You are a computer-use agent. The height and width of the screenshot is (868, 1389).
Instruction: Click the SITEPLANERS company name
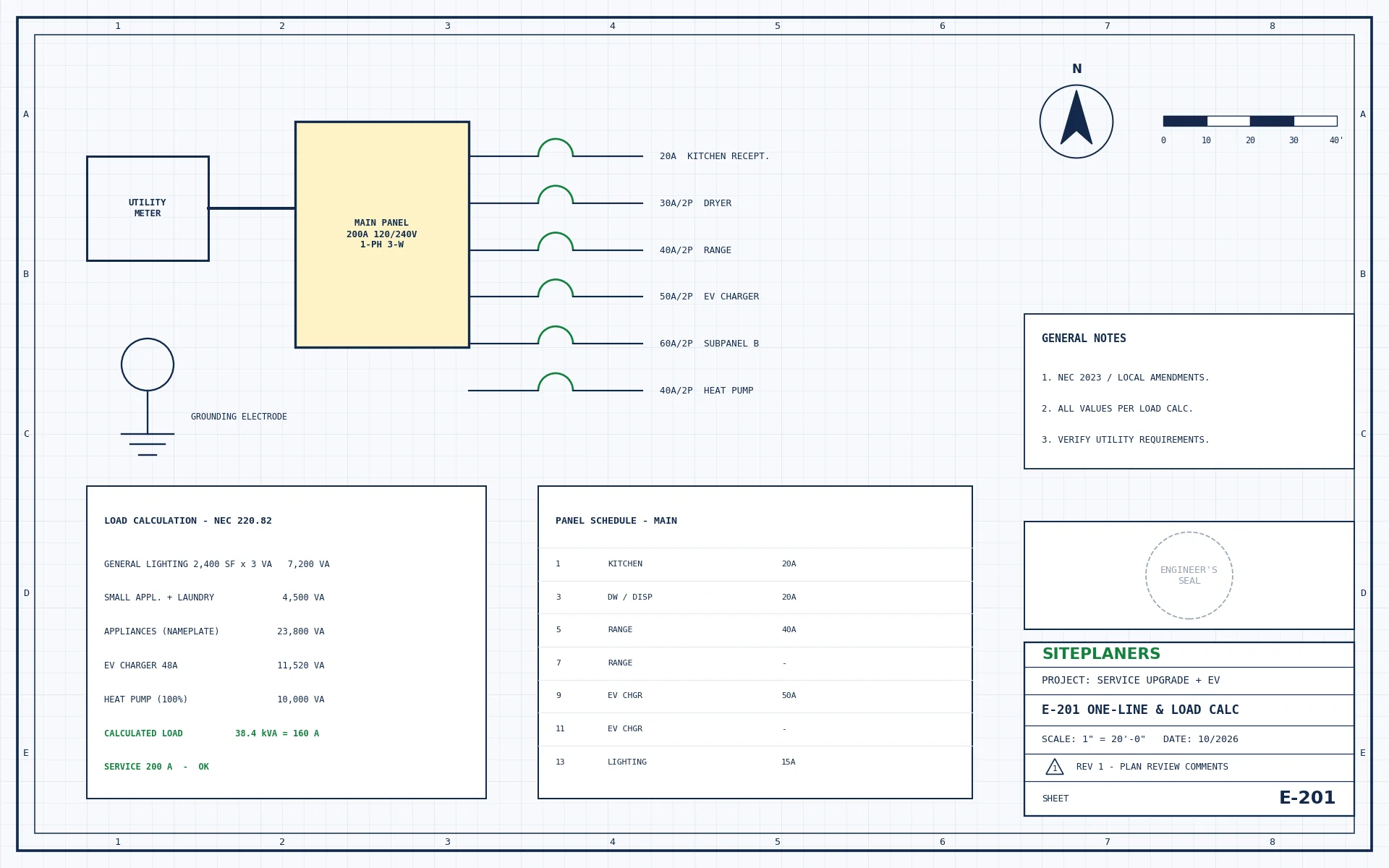(x=1101, y=654)
